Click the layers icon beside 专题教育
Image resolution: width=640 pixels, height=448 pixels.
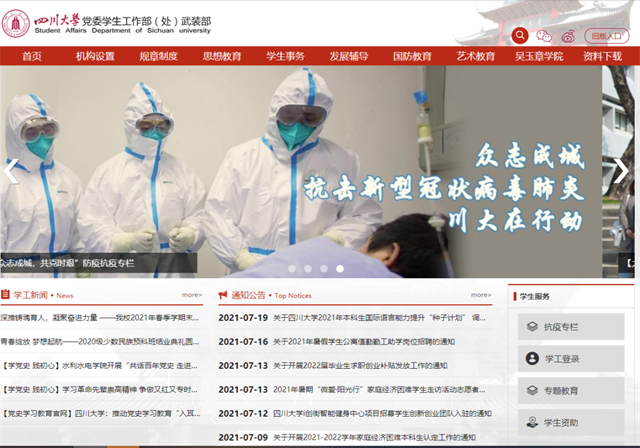tap(532, 390)
